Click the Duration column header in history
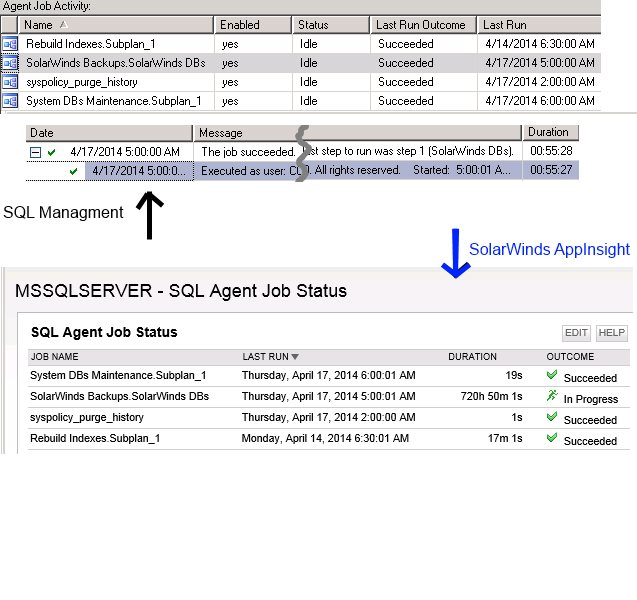Image resolution: width=637 pixels, height=600 pixels. coord(550,132)
